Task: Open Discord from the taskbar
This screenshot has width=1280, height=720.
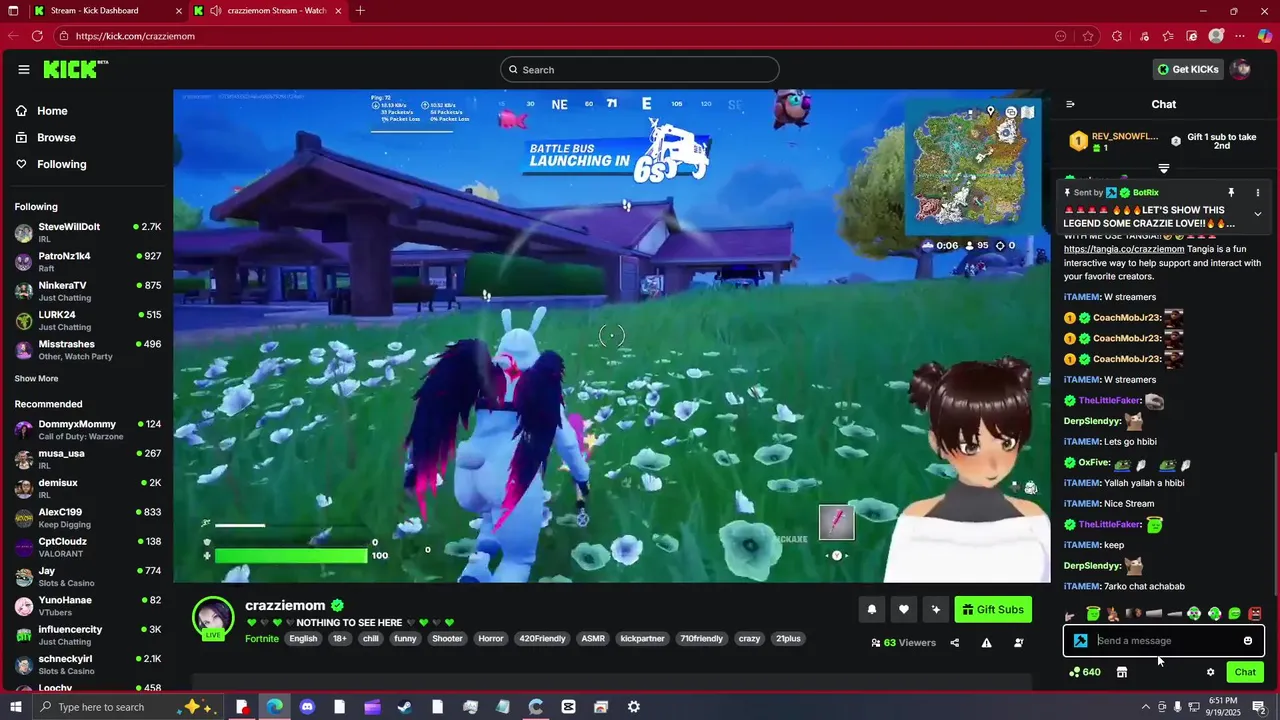Action: tap(307, 707)
